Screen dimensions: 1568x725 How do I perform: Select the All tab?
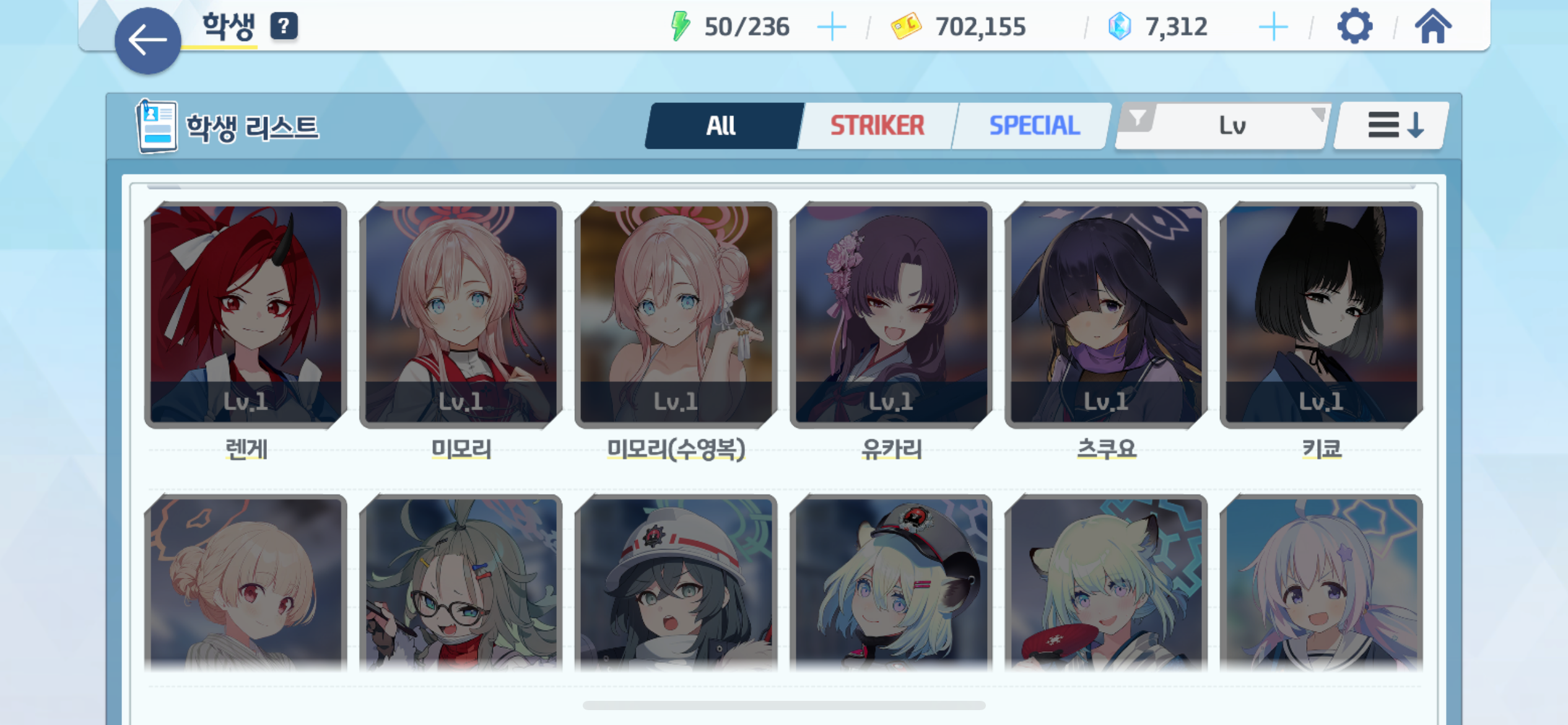723,126
